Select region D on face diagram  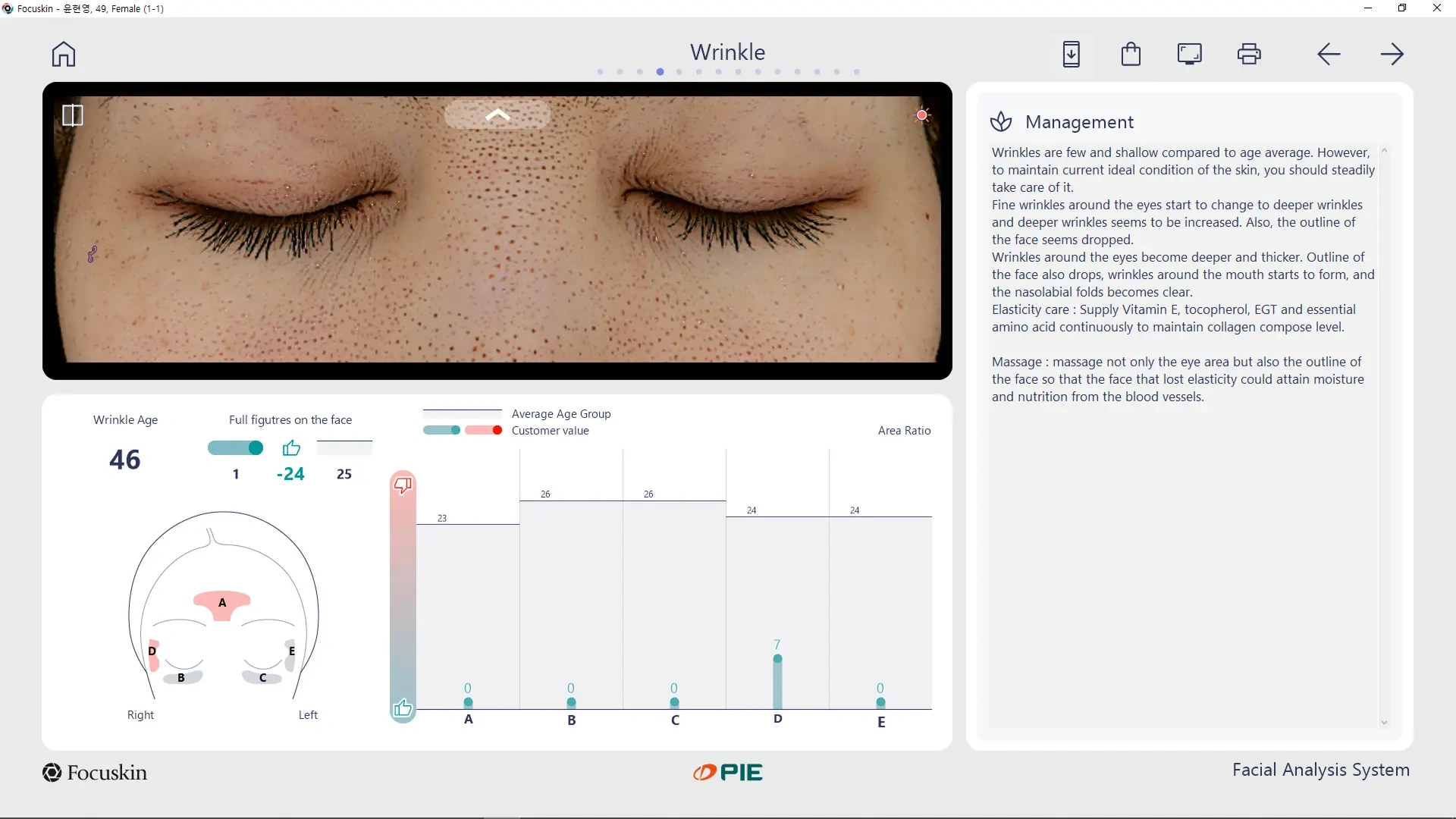(x=153, y=653)
